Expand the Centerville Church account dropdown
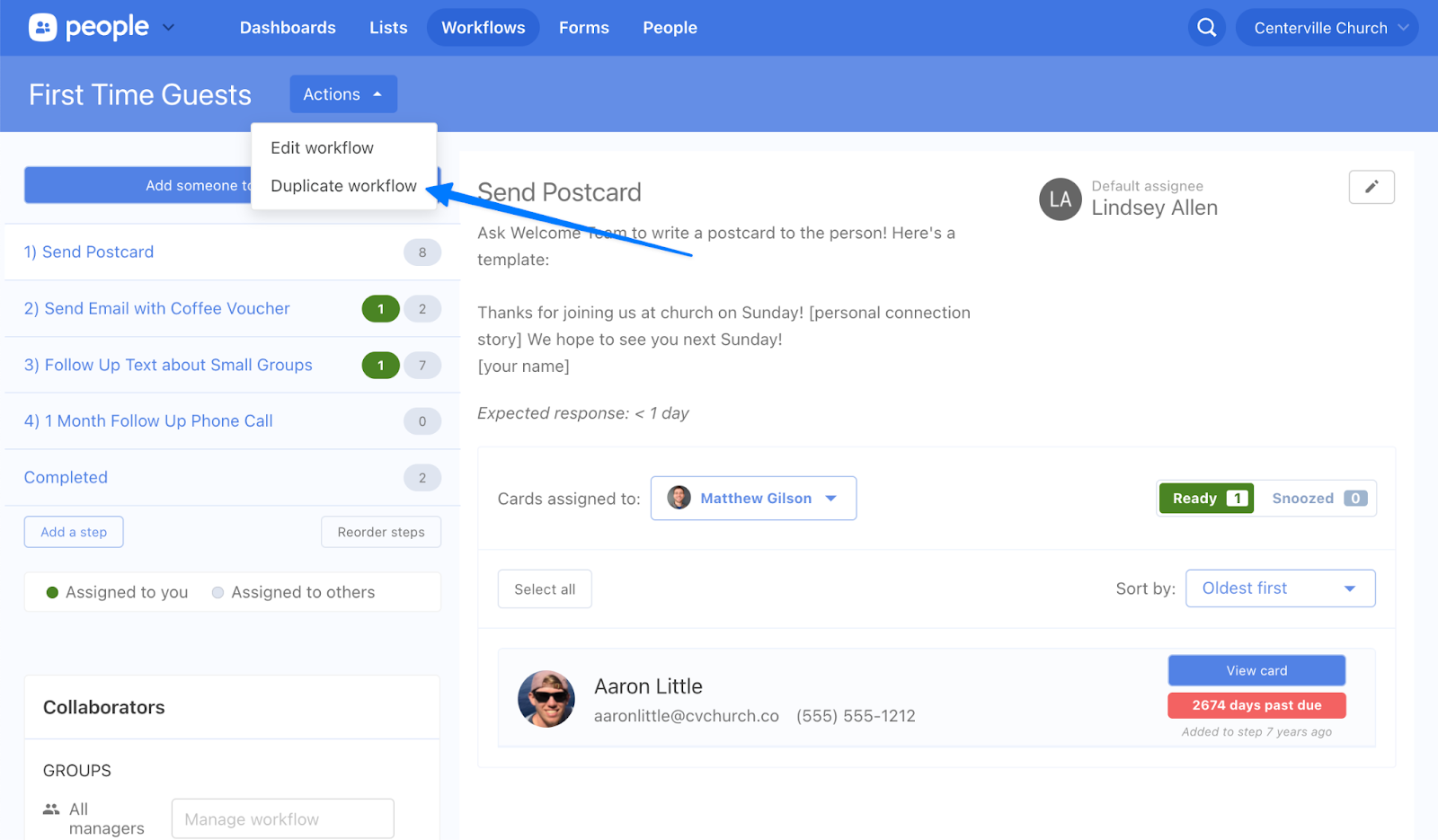 click(x=1327, y=28)
